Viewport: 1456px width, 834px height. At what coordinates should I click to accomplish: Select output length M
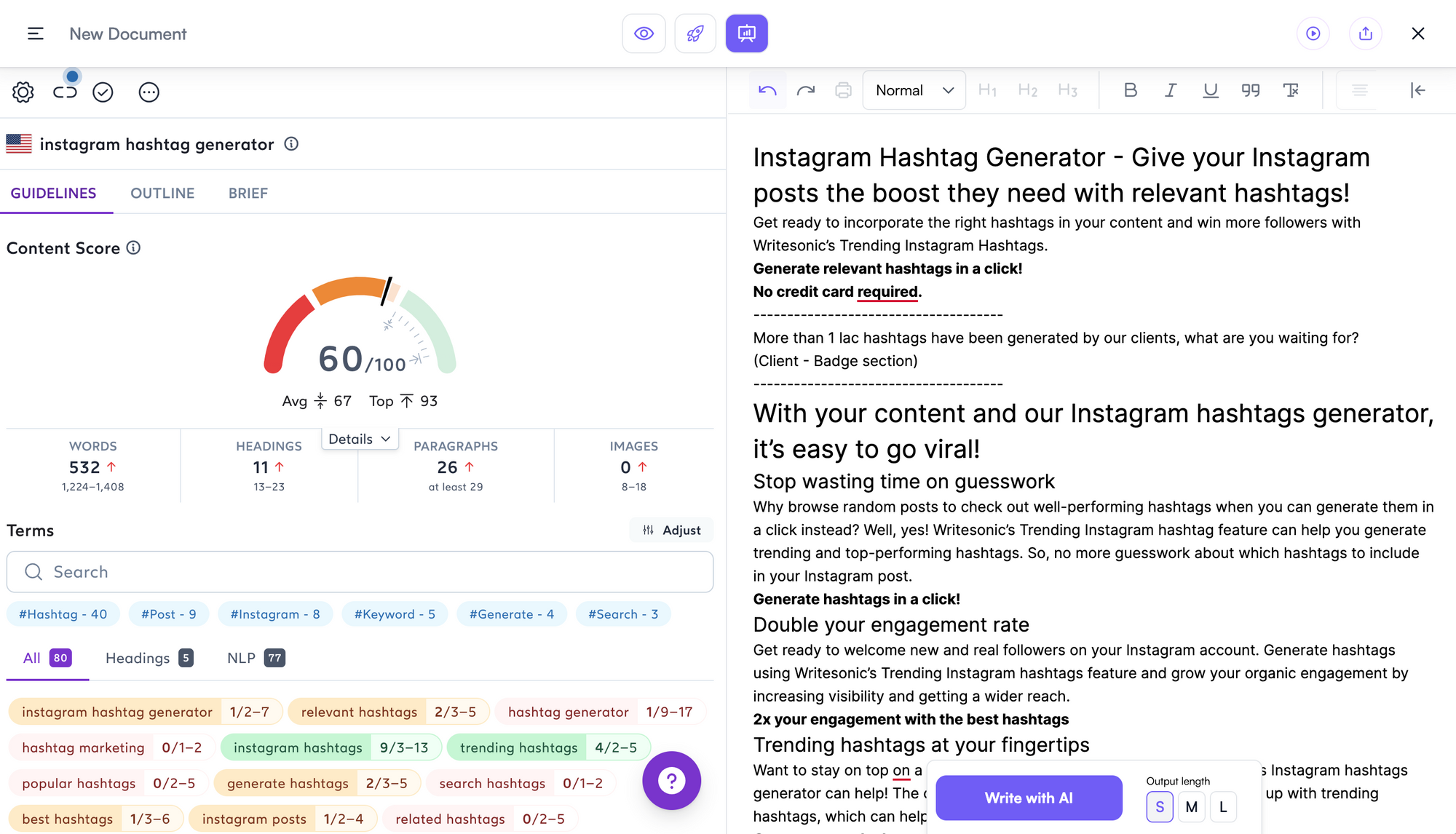[1191, 806]
